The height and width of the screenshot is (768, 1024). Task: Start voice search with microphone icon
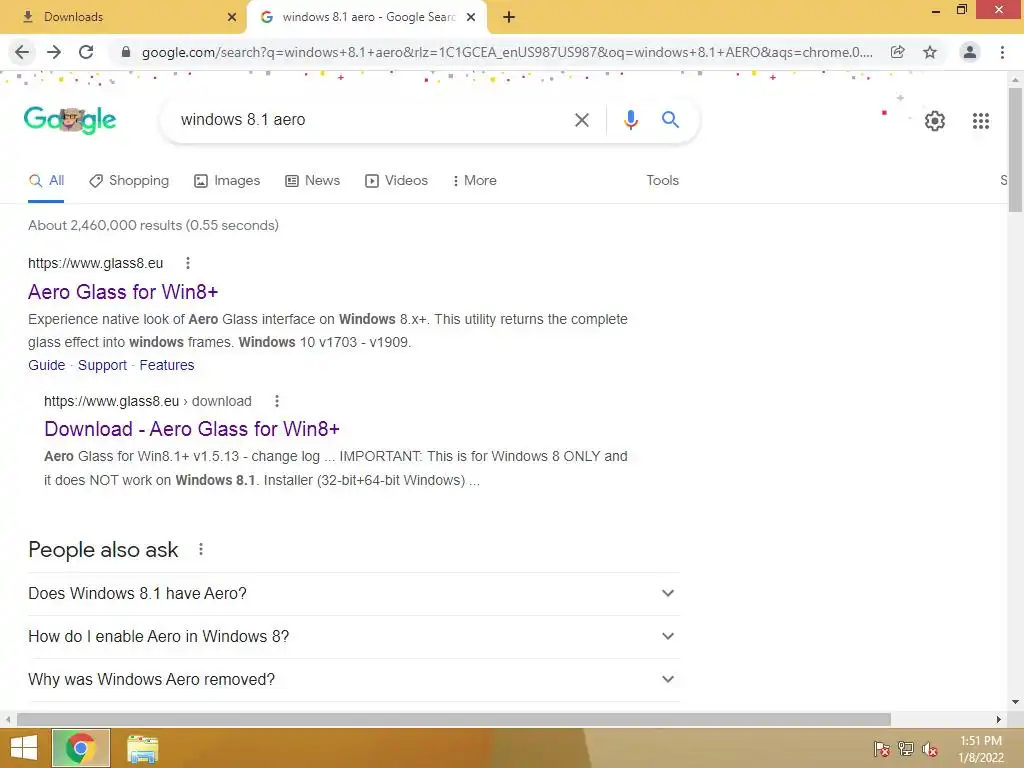coord(630,120)
